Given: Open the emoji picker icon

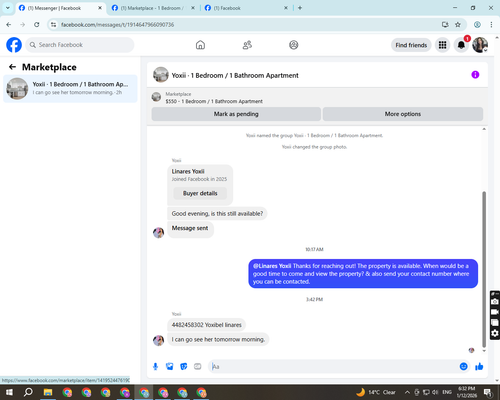Looking at the screenshot, I should tap(463, 367).
